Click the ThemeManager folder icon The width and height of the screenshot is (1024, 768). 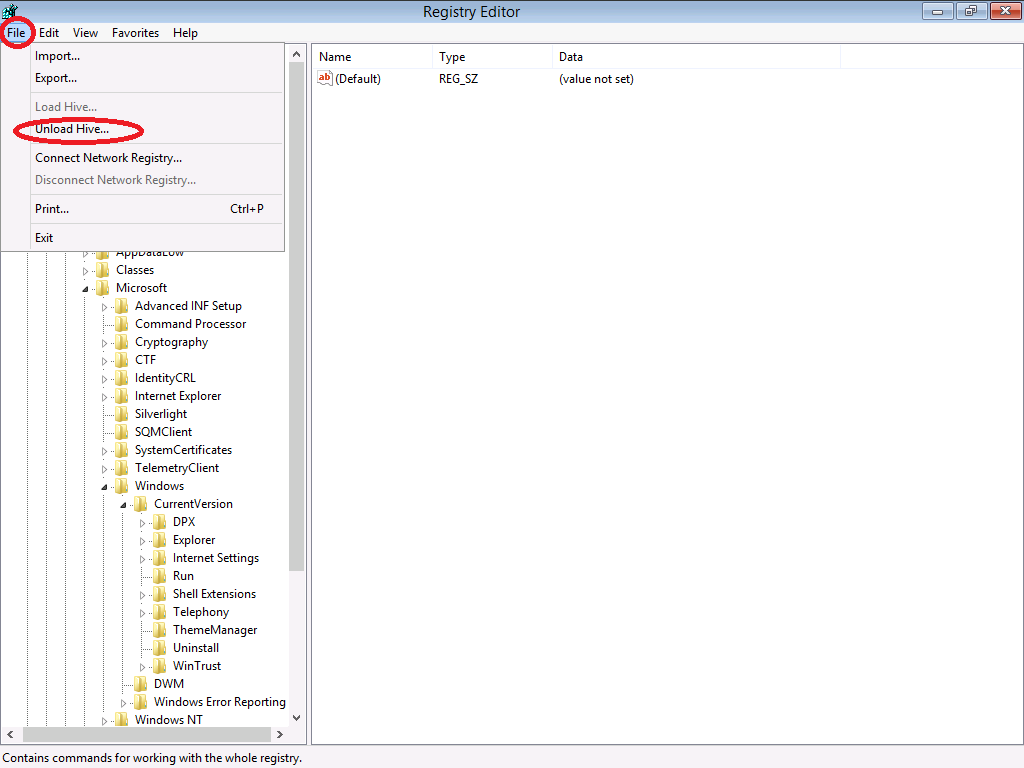click(x=160, y=630)
